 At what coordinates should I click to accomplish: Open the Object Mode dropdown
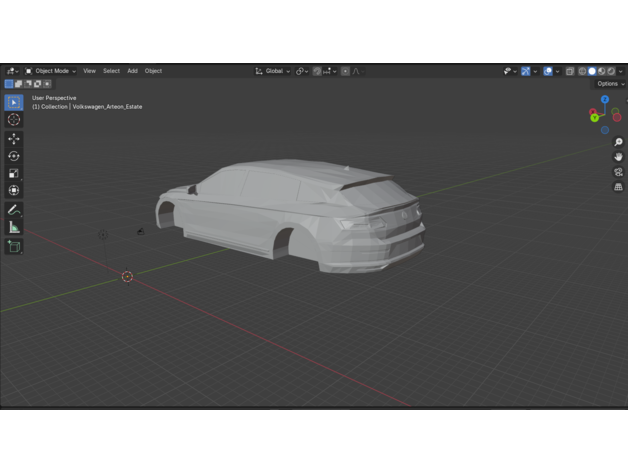tap(50, 71)
